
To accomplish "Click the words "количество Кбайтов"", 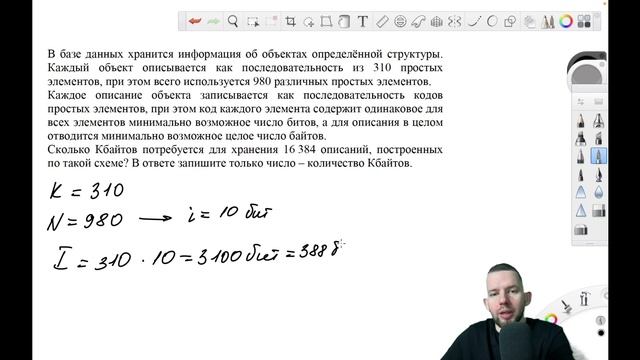I will 358,163.
